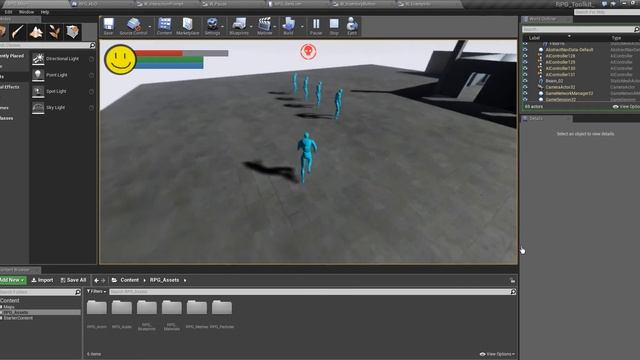Click the green stamina bar in HUD

[169, 59]
